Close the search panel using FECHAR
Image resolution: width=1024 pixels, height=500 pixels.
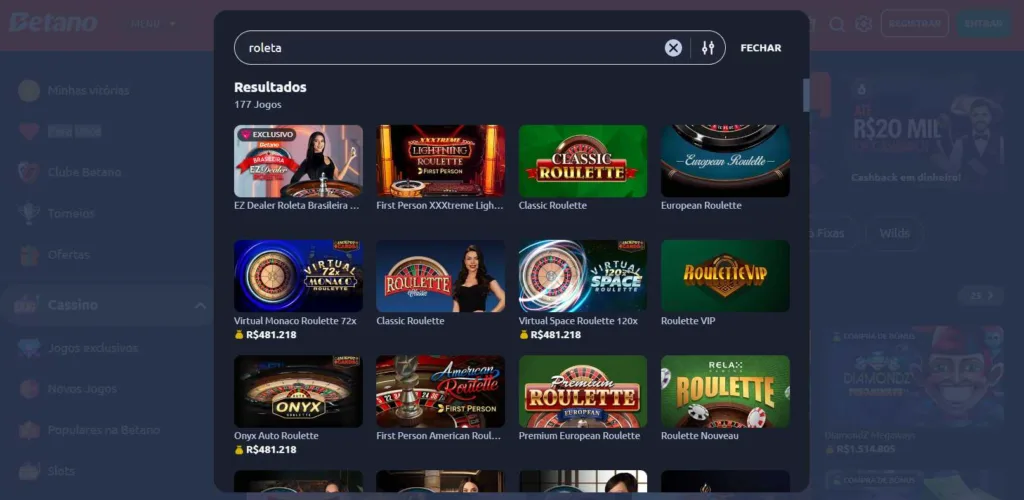[760, 48]
